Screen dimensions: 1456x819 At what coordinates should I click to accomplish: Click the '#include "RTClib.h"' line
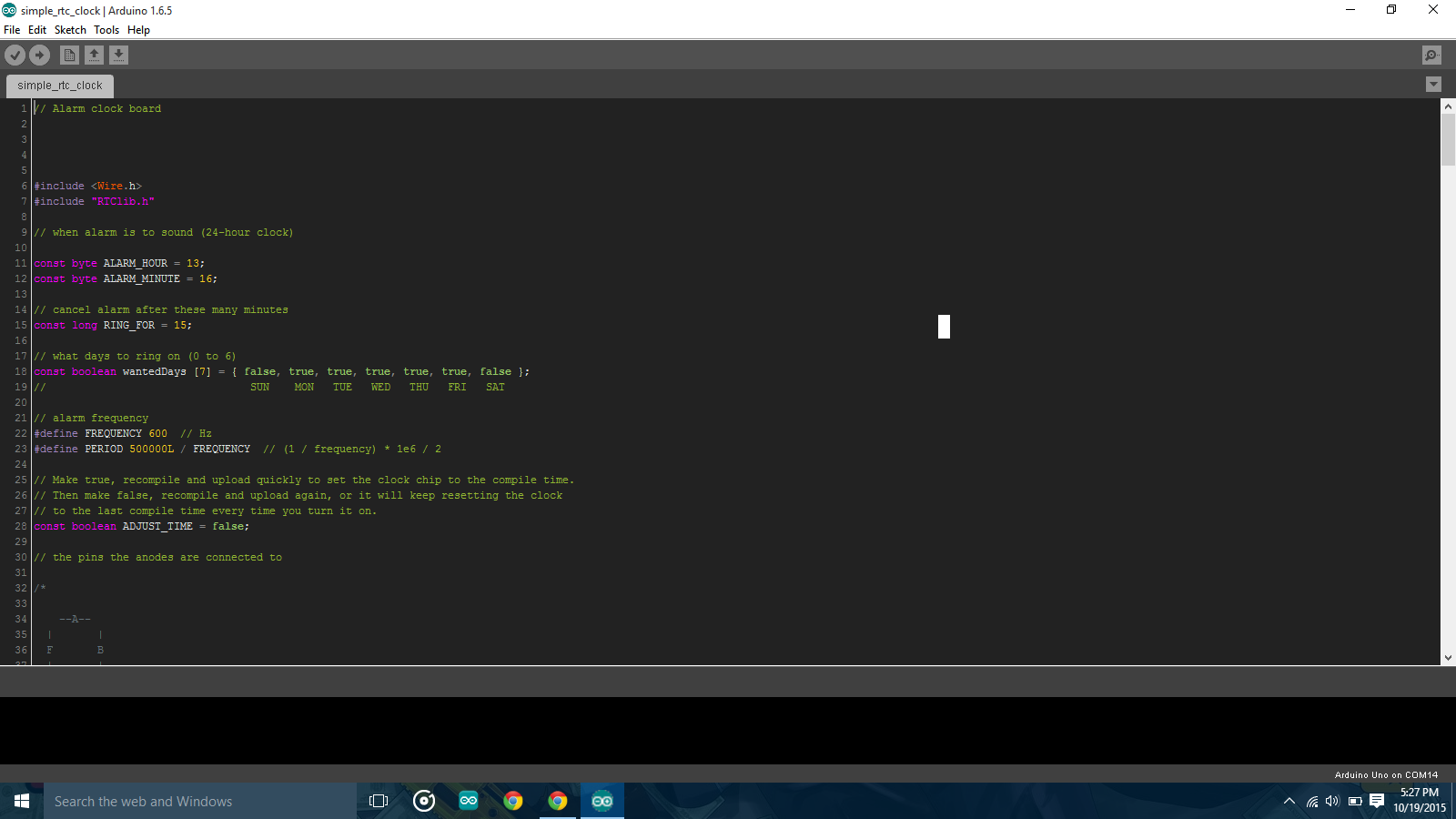(95, 201)
